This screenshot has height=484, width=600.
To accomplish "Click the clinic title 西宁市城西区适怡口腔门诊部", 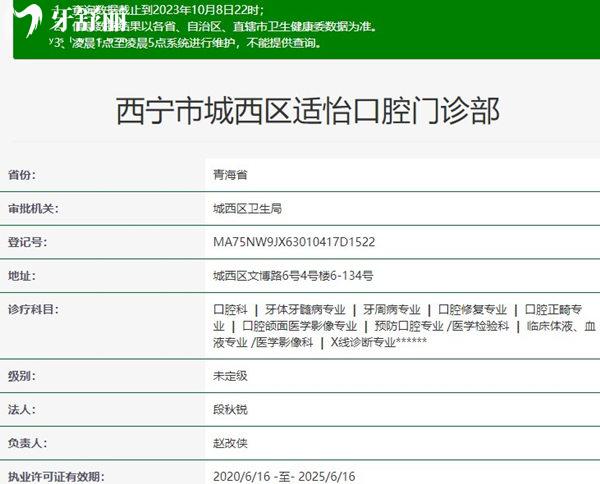I will [x=308, y=111].
